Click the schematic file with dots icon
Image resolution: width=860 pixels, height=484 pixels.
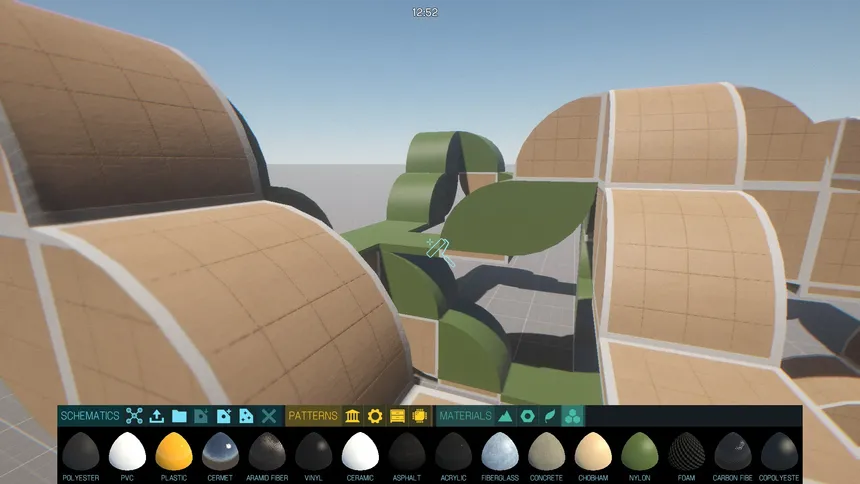click(246, 416)
